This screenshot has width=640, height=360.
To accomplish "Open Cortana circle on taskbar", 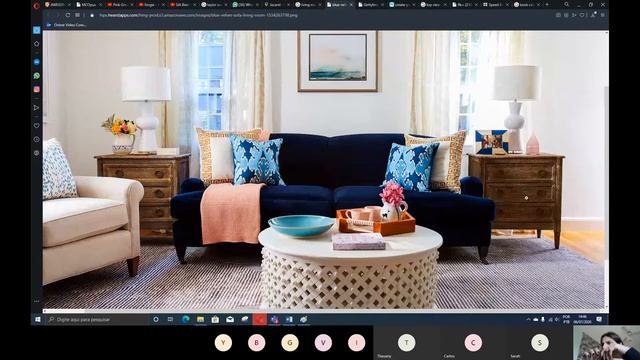I will click(156, 320).
